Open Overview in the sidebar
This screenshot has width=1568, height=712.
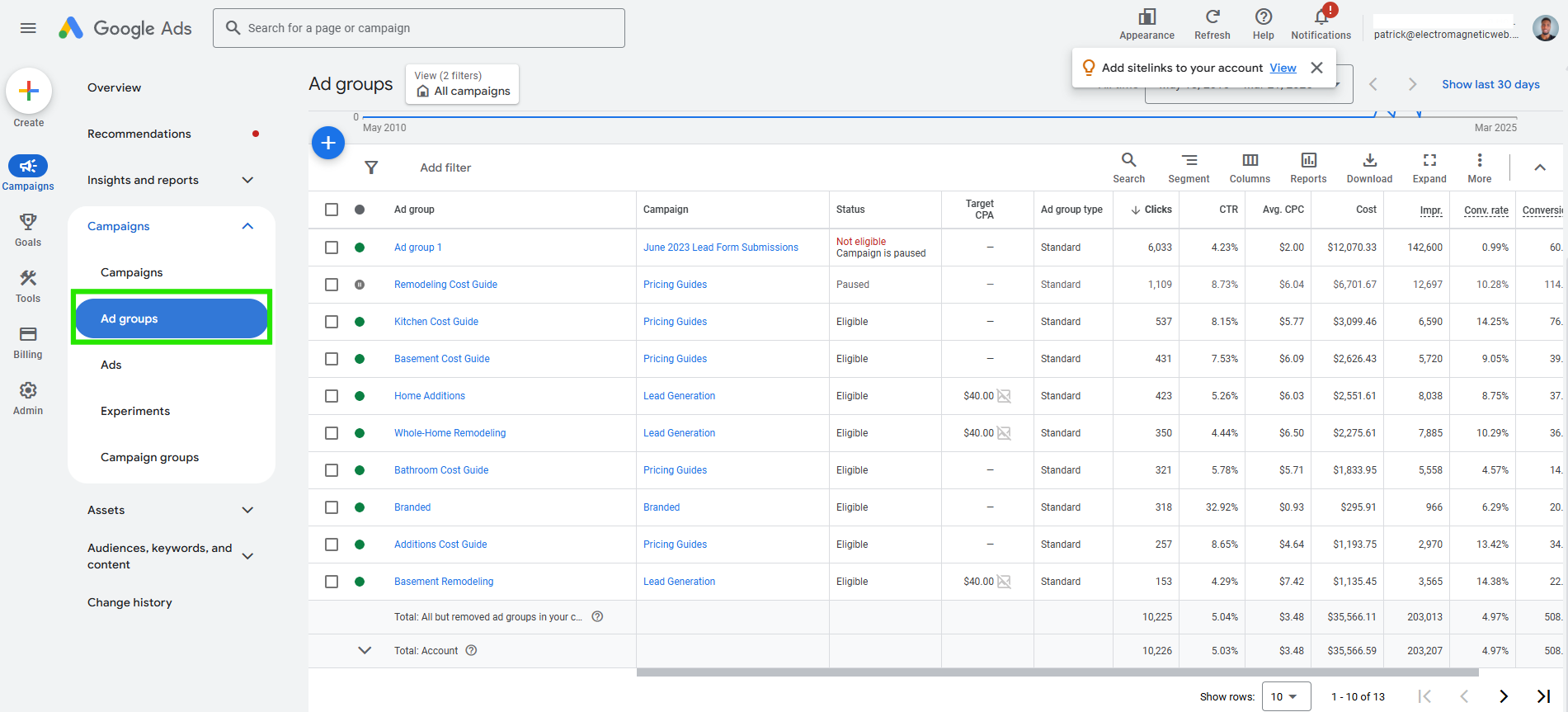tap(114, 87)
